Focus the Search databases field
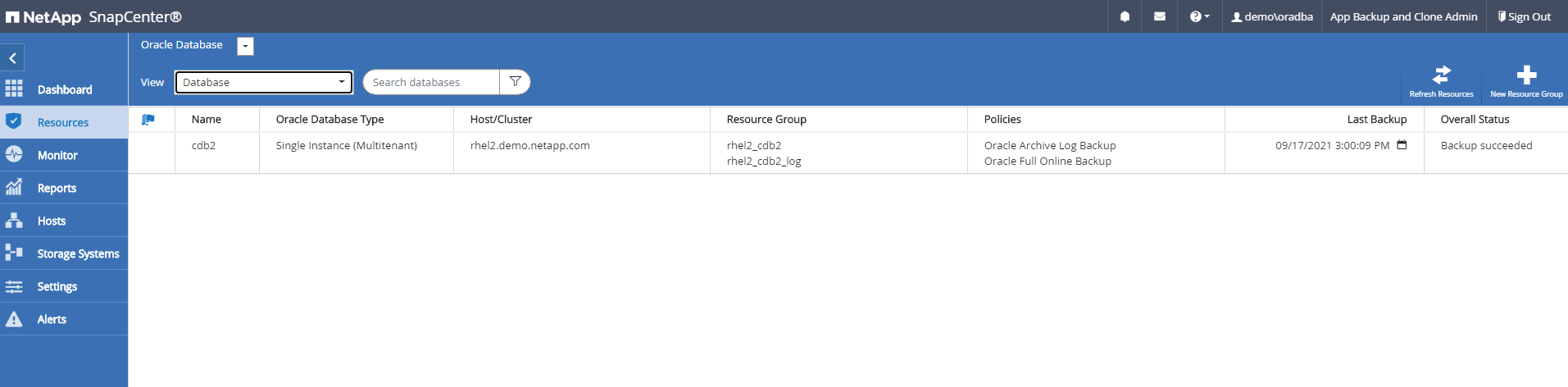1568x387 pixels. [x=431, y=82]
